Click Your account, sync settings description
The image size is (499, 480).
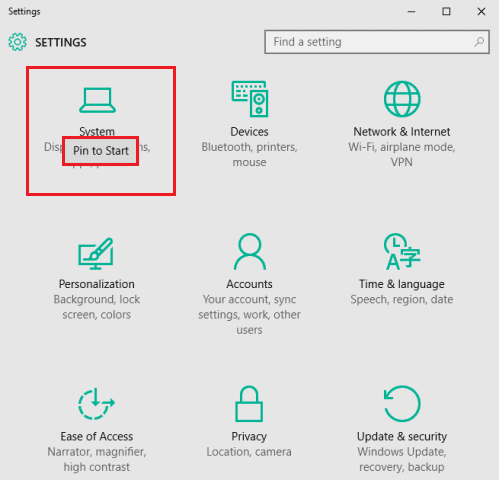click(249, 314)
